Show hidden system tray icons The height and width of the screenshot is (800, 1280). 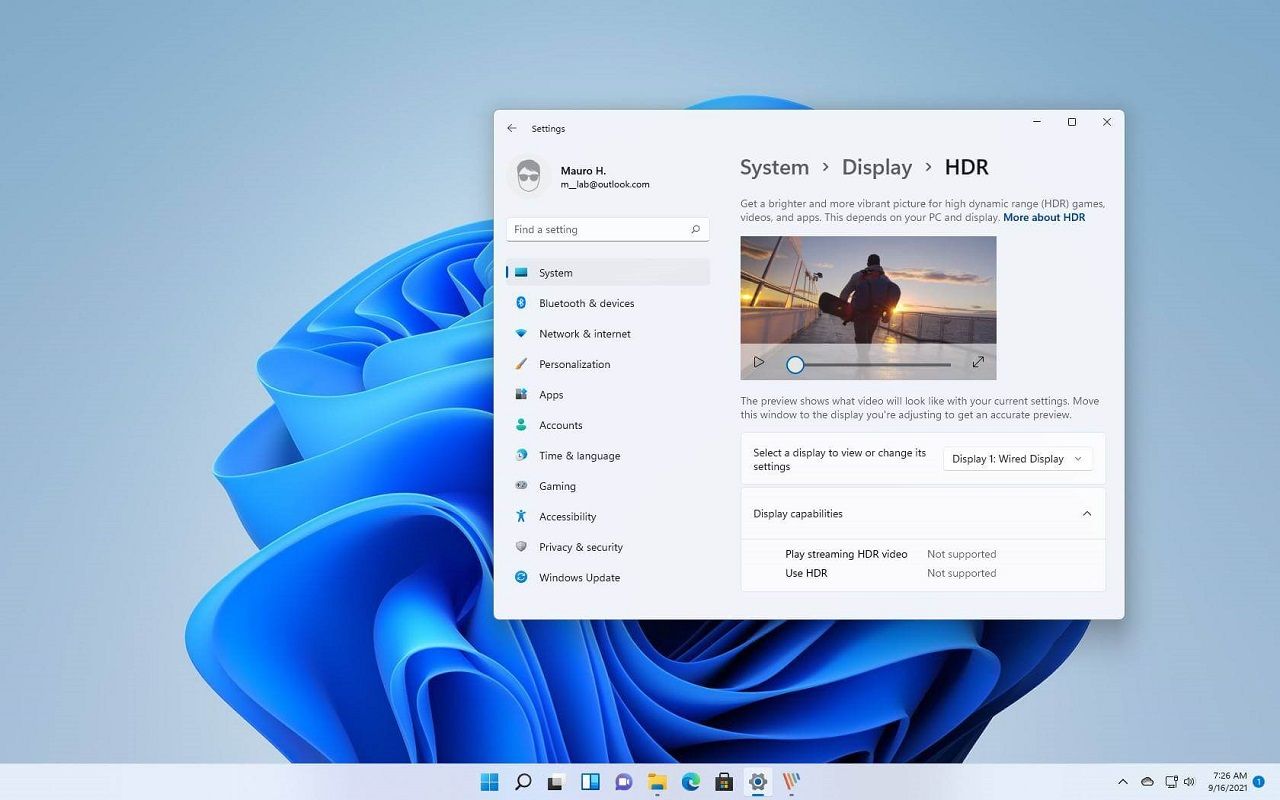(1122, 782)
